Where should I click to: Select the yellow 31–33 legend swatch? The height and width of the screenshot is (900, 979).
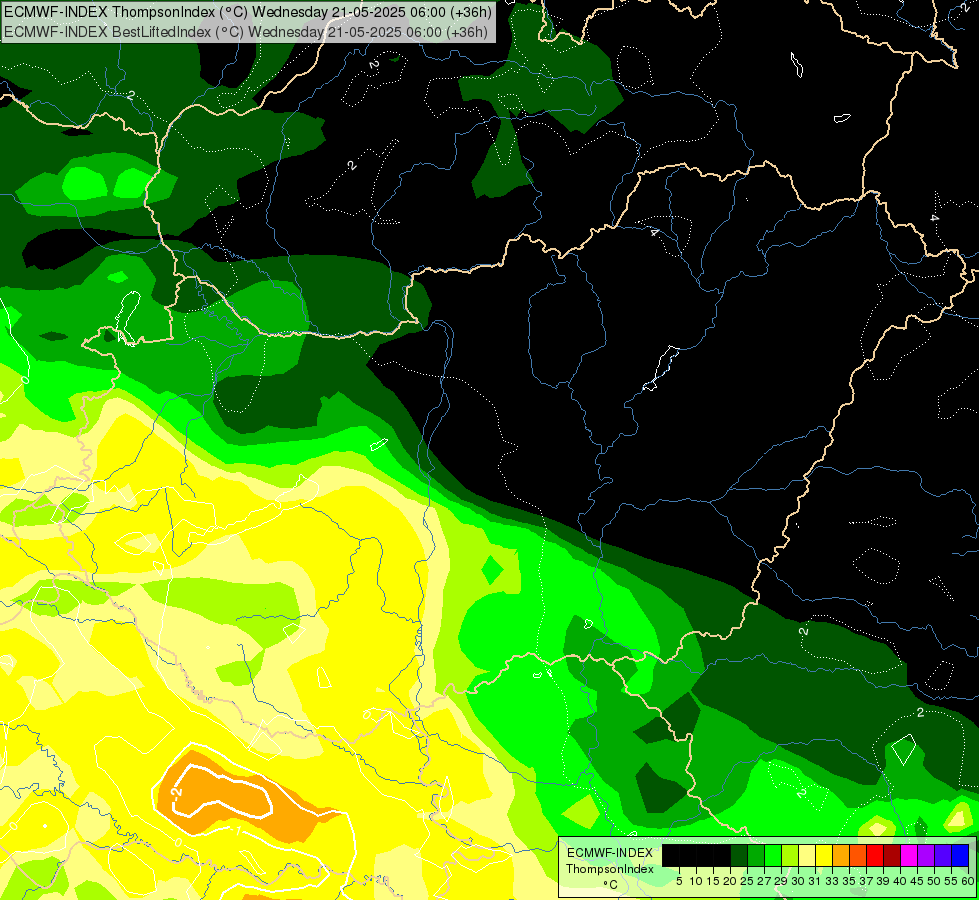824,855
